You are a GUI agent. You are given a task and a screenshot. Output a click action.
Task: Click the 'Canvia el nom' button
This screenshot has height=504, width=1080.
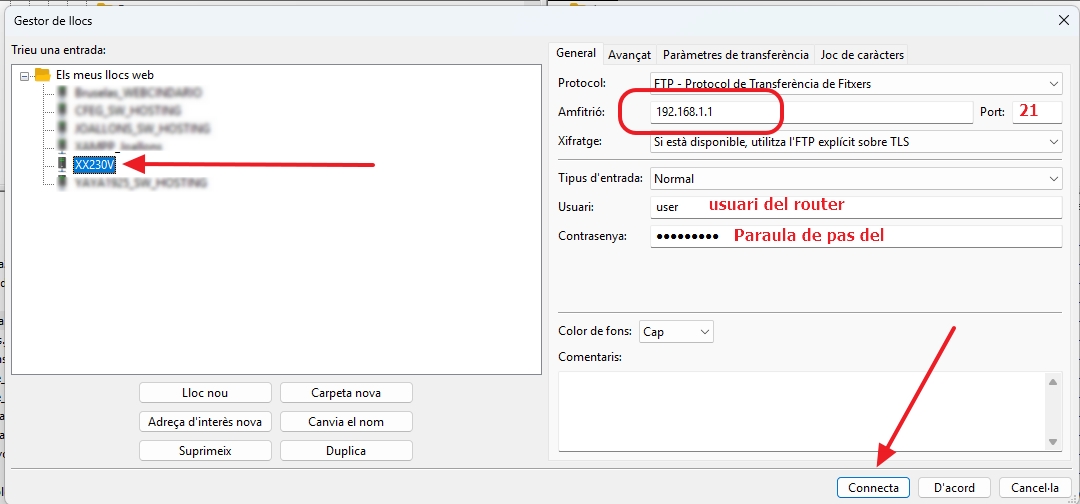(346, 421)
